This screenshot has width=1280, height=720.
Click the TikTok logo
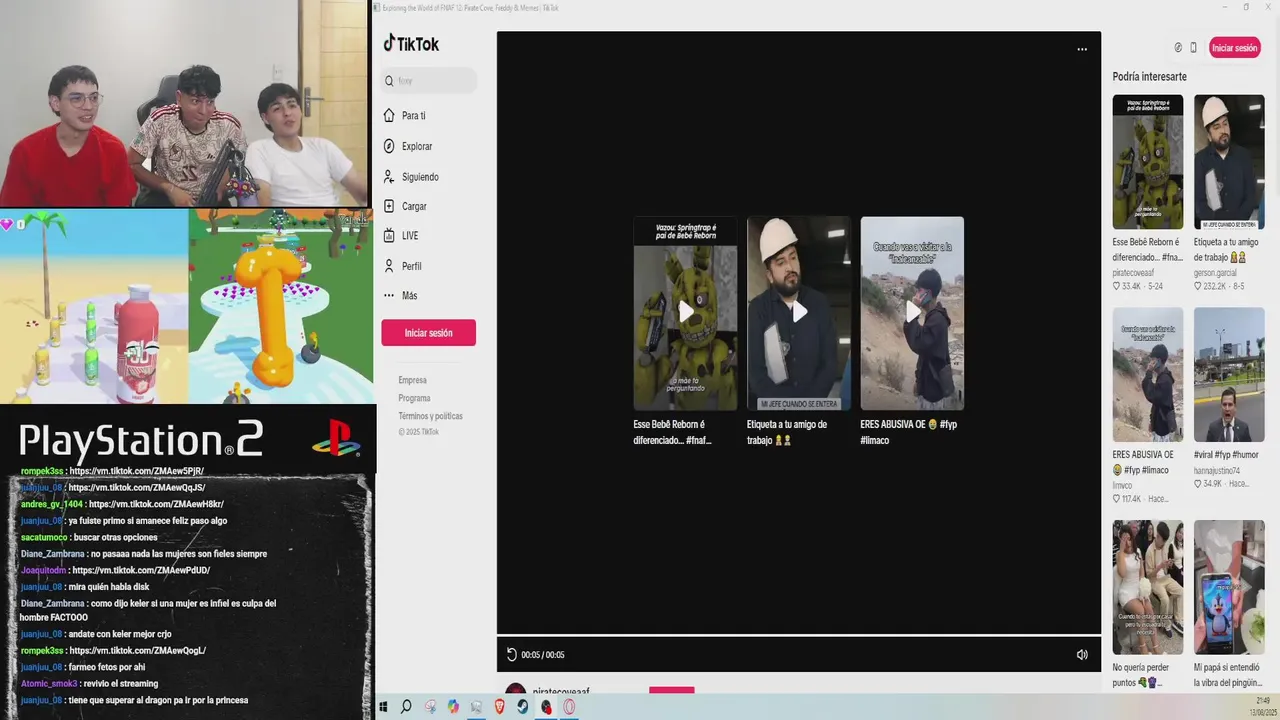(411, 44)
